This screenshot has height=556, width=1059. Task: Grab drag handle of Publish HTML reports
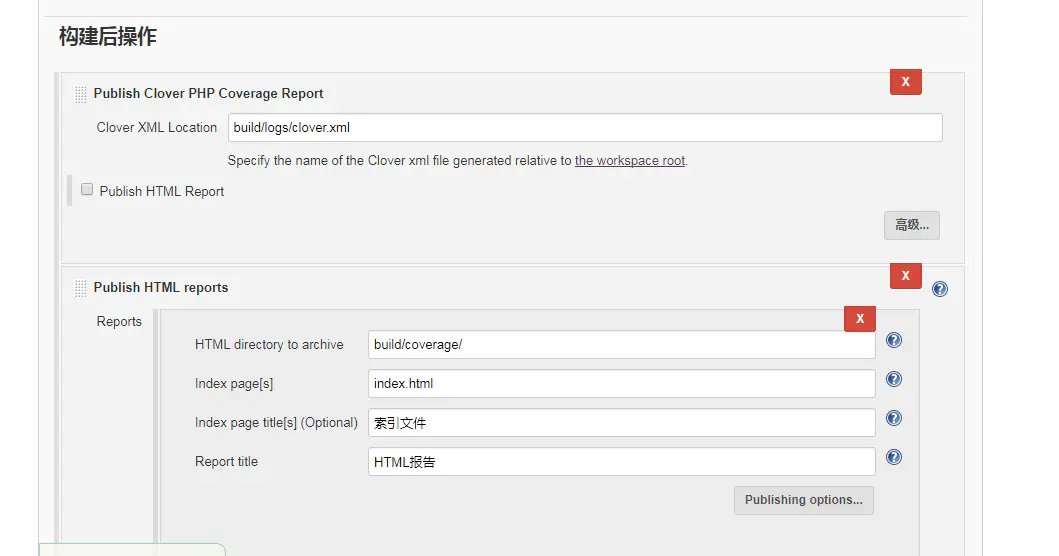coord(80,288)
